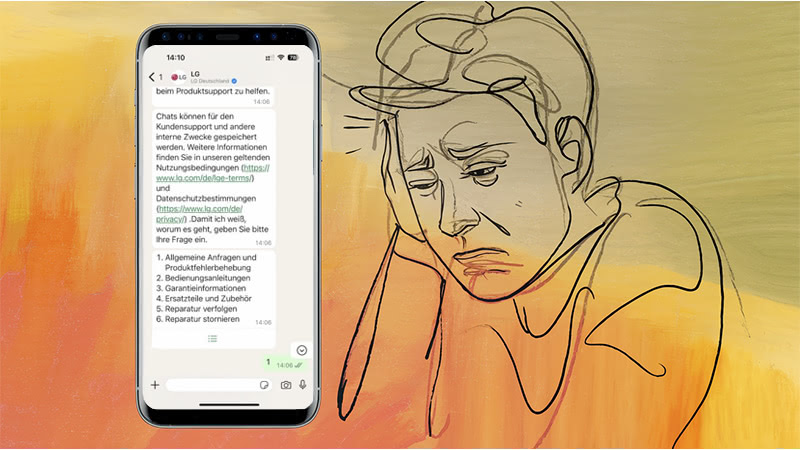The height and width of the screenshot is (450, 800).
Task: Tap the 14:10 clock in the status bar
Action: pos(176,58)
